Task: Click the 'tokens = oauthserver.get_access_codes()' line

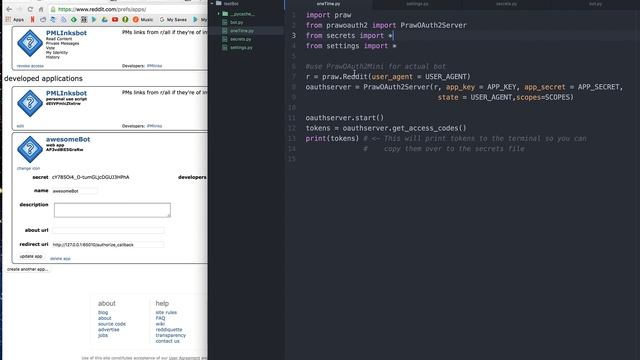Action: [386, 128]
